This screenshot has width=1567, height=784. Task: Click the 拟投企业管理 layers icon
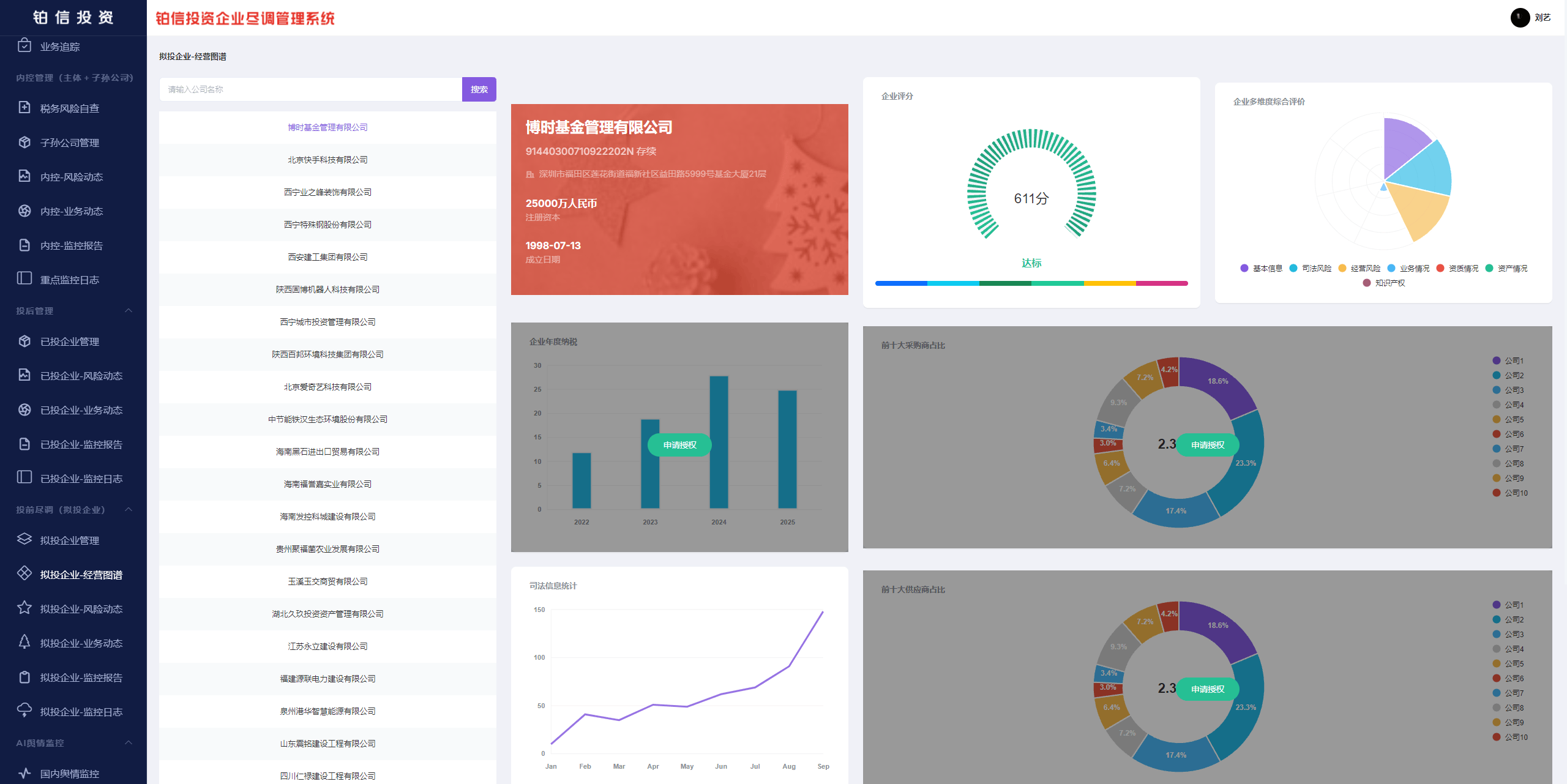[x=24, y=539]
